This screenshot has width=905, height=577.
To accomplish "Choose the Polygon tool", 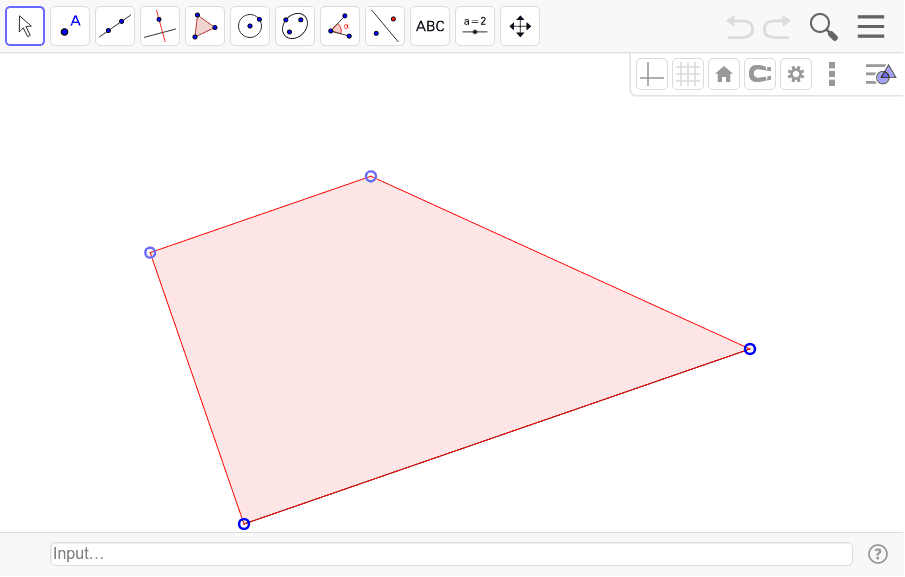I will (205, 26).
